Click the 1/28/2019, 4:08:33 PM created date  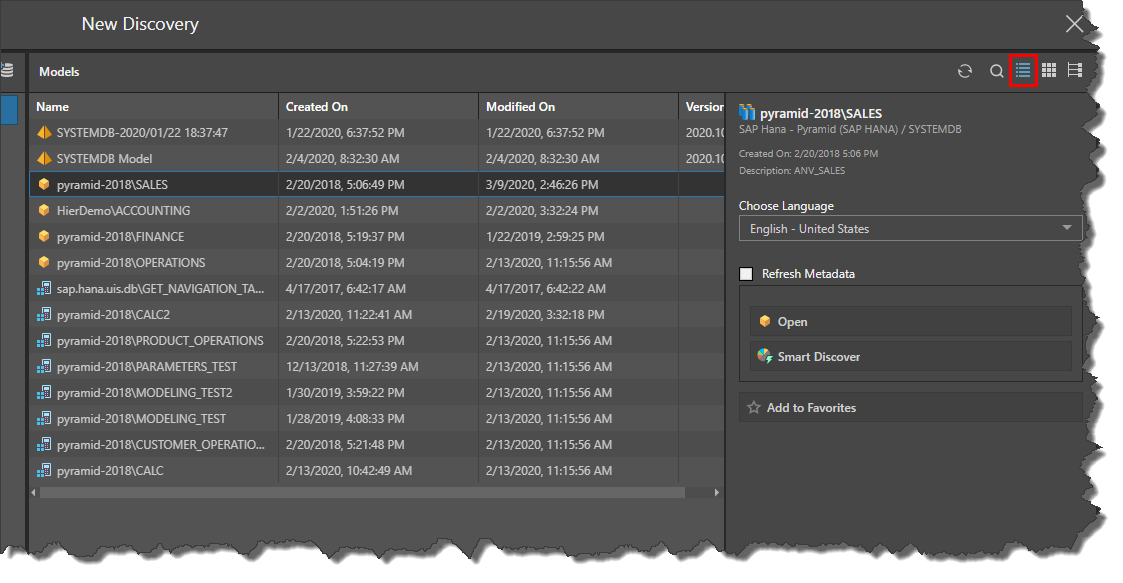point(344,418)
